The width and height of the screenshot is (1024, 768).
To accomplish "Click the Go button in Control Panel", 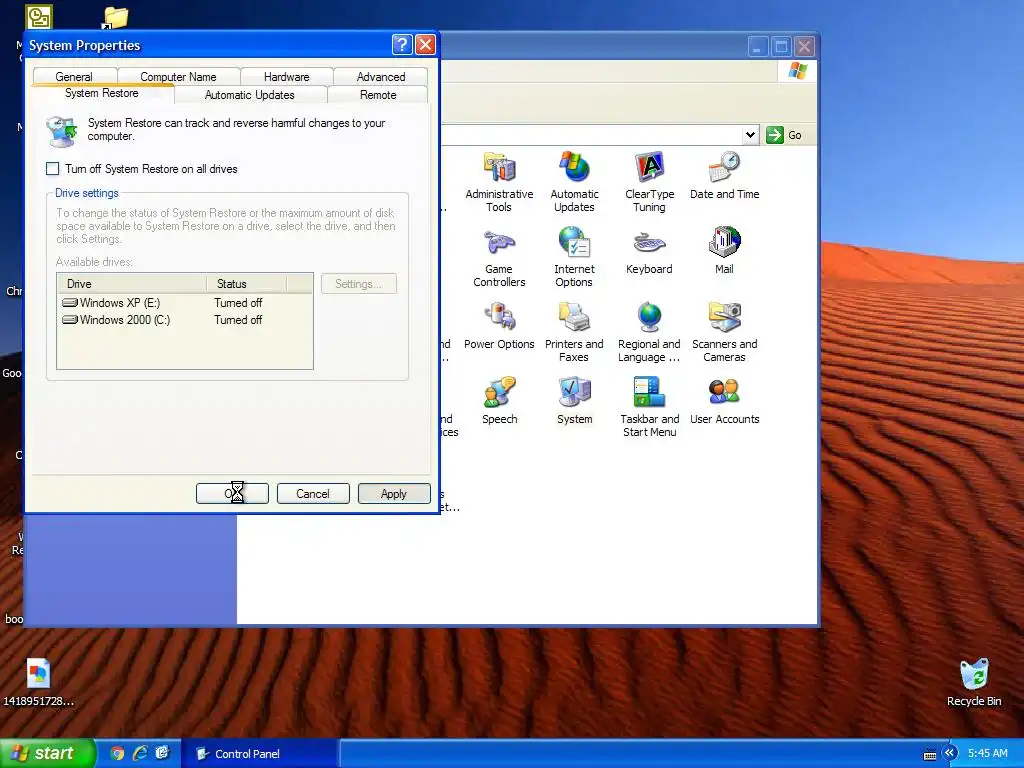I will tap(784, 135).
